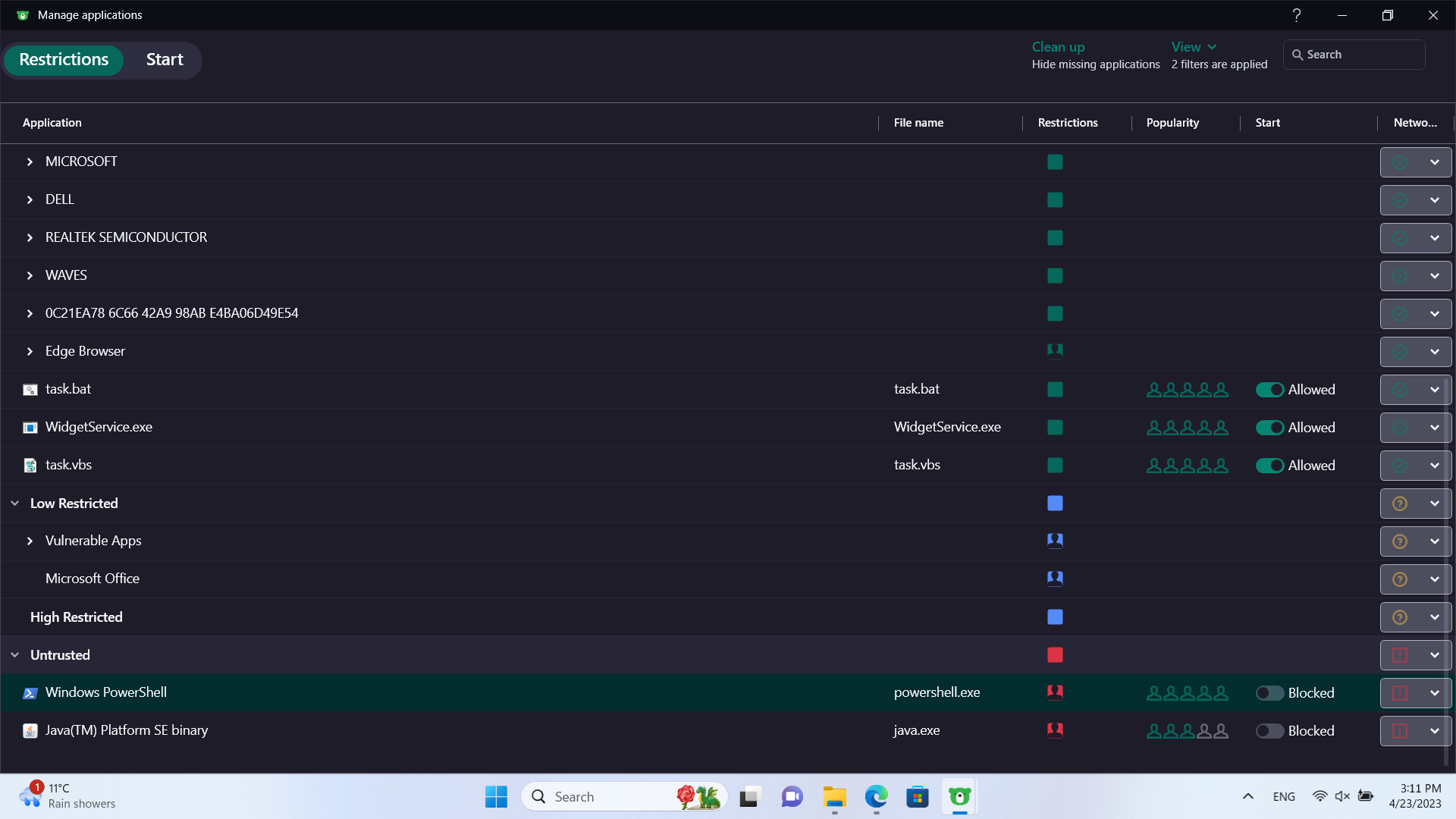The height and width of the screenshot is (819, 1456).
Task: Click the Java Platform SE binary icon
Action: [x=30, y=731]
